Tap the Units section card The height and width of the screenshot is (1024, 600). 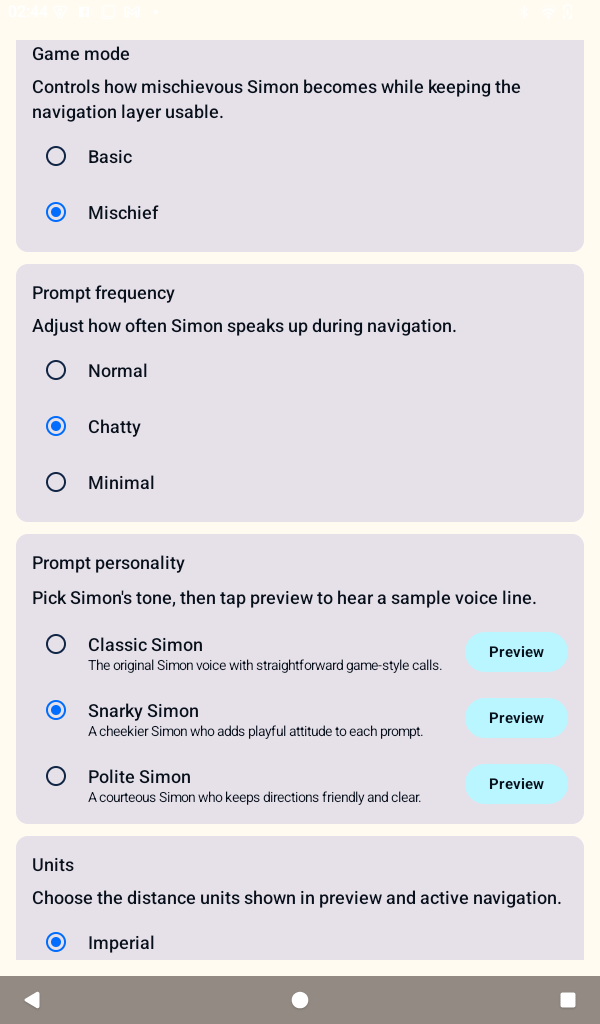click(x=300, y=880)
